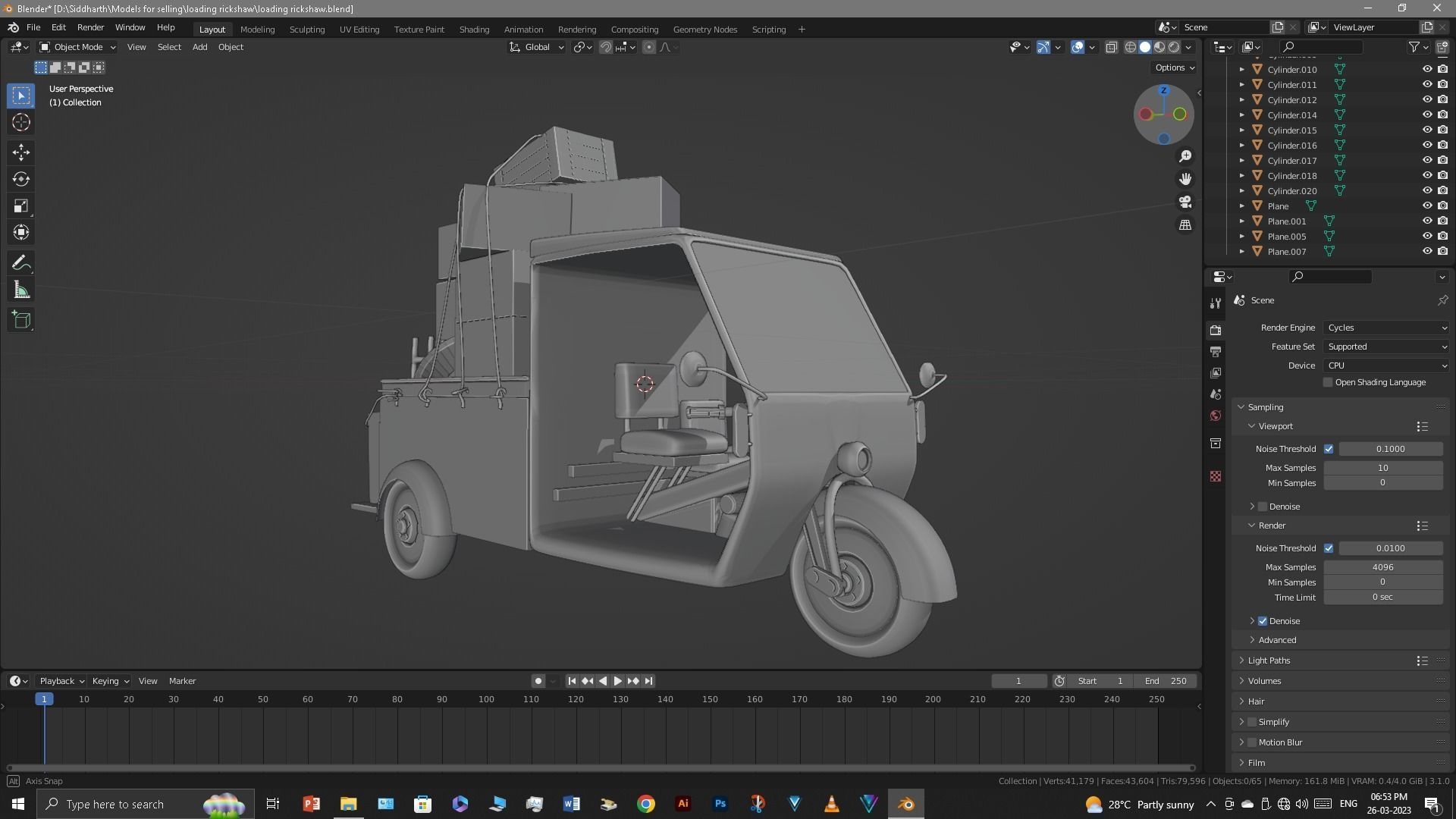
Task: Open the Render Engine dropdown
Action: pos(1387,328)
